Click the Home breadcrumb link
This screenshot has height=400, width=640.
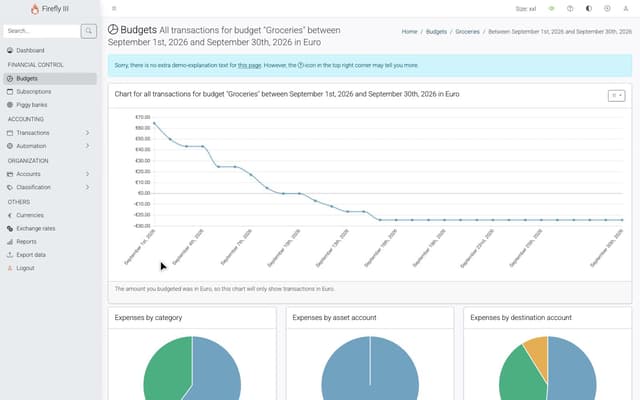point(409,31)
